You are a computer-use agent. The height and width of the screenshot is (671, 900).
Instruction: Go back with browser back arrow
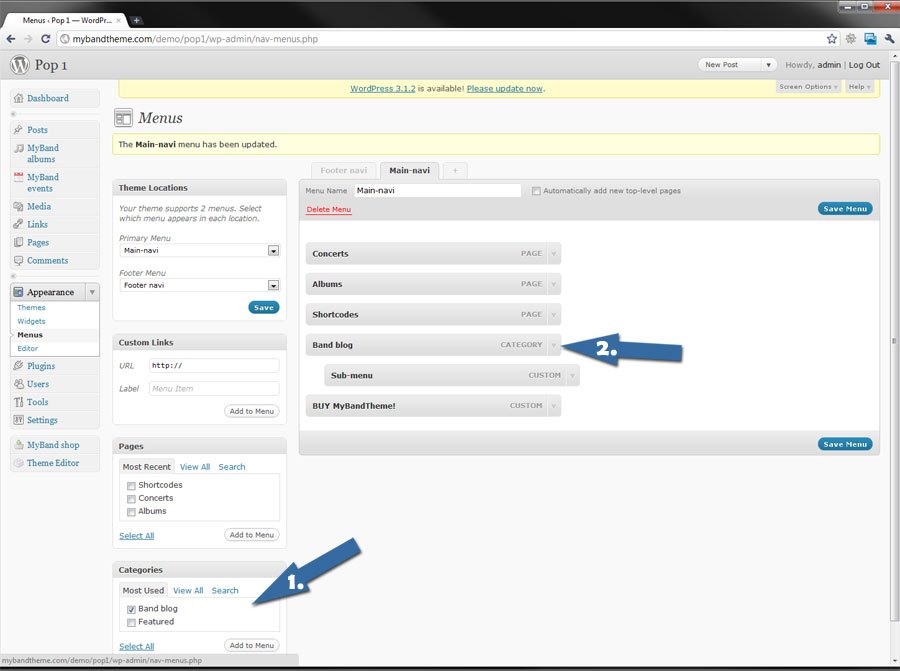pos(11,39)
